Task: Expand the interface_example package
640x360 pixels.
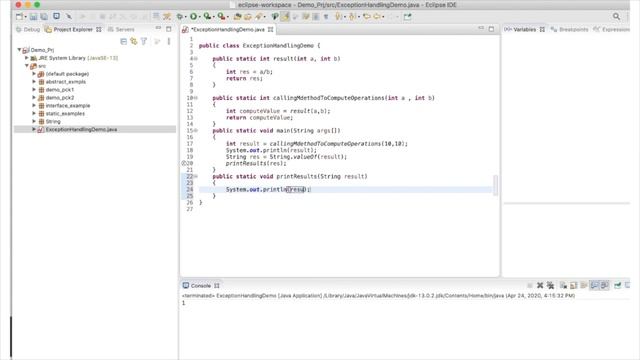Action: point(34,105)
